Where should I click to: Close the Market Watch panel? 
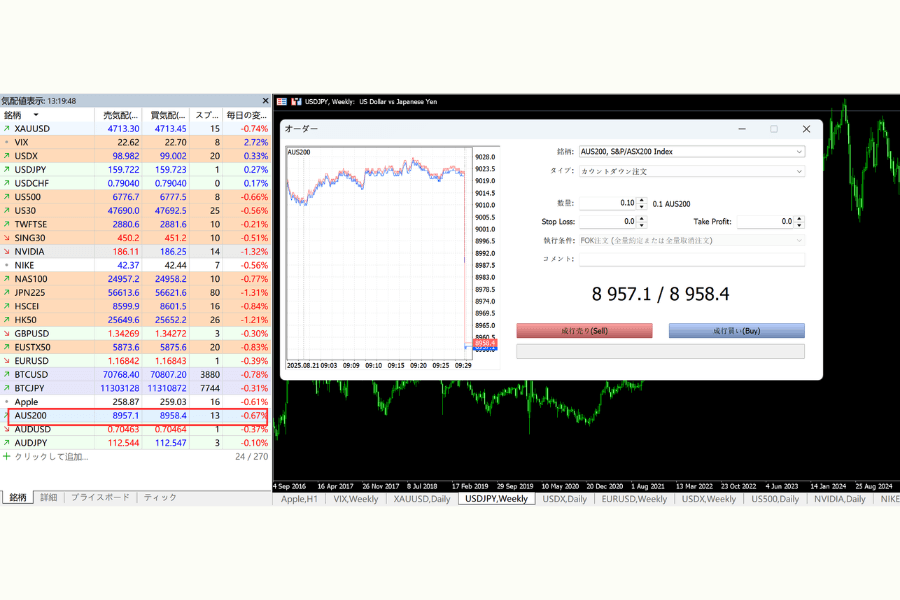pyautogui.click(x=265, y=101)
